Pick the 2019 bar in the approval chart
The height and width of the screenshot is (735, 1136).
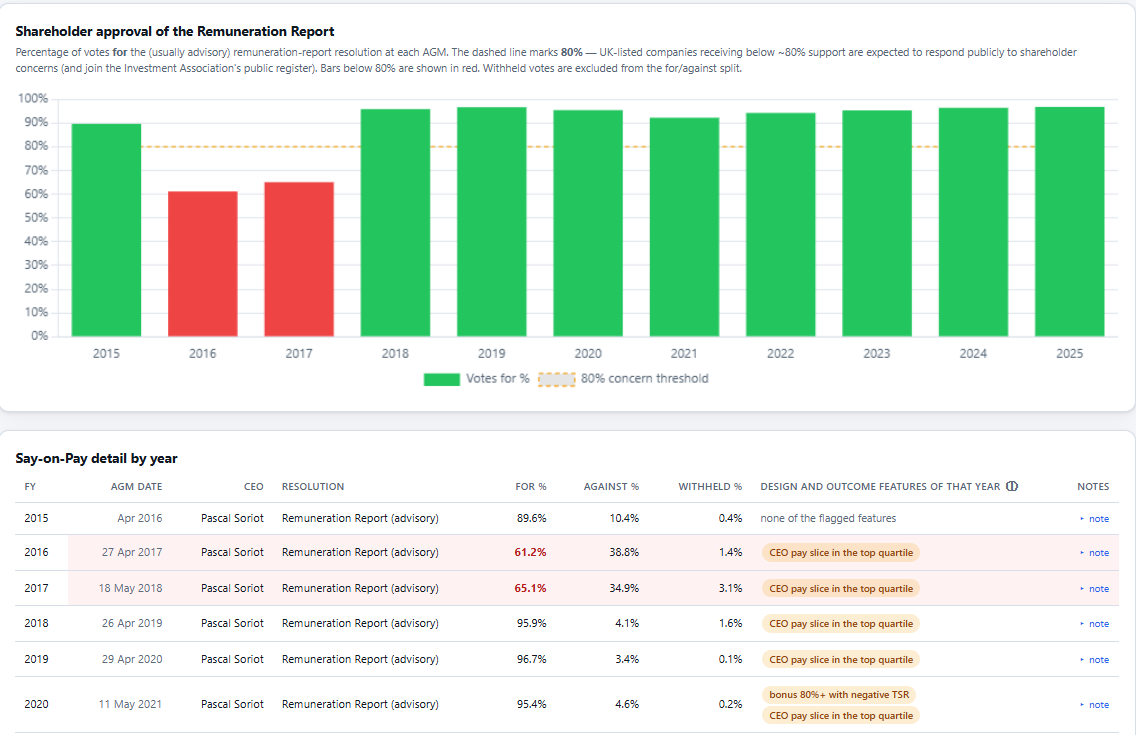[492, 222]
